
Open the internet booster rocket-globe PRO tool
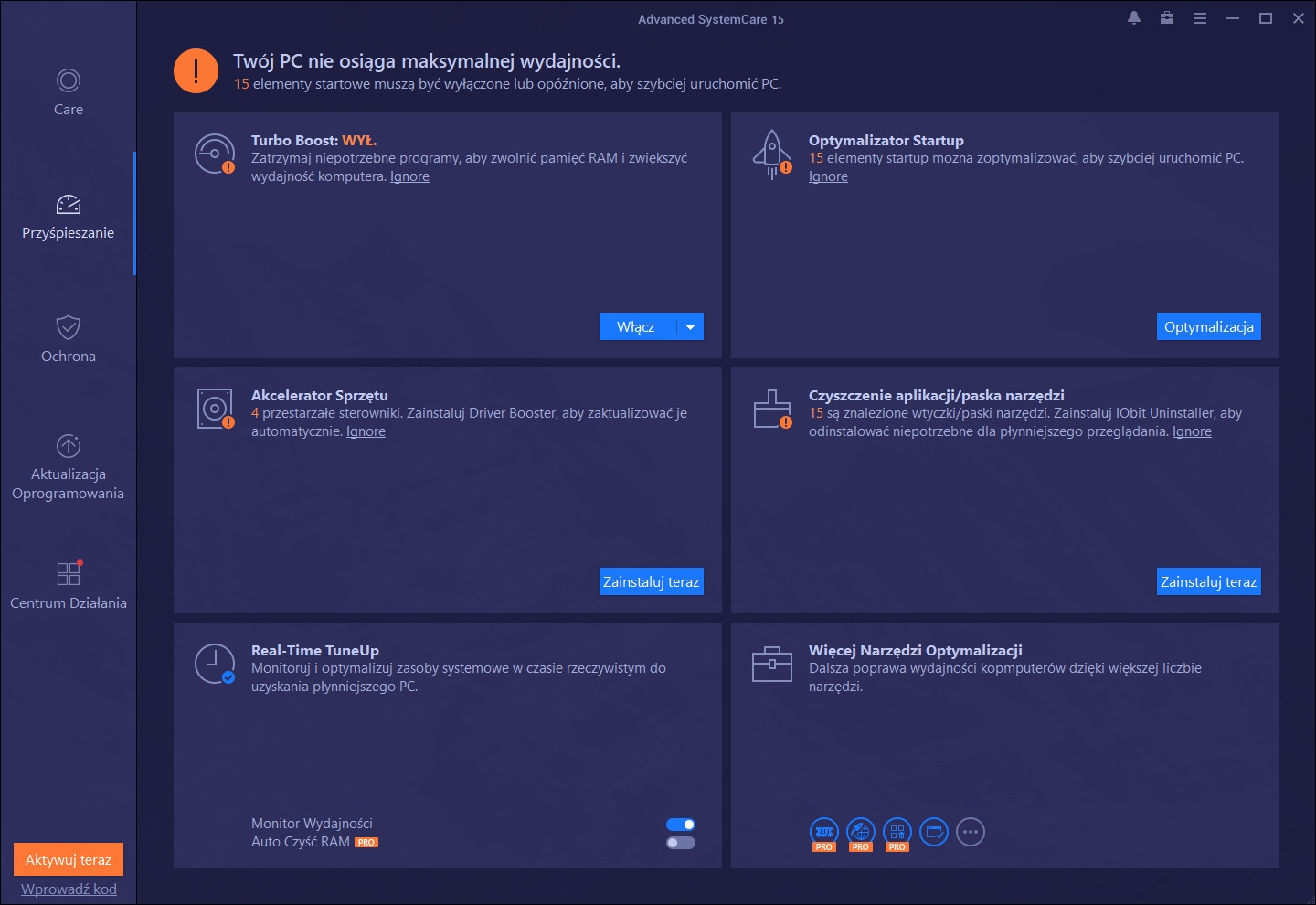click(861, 834)
